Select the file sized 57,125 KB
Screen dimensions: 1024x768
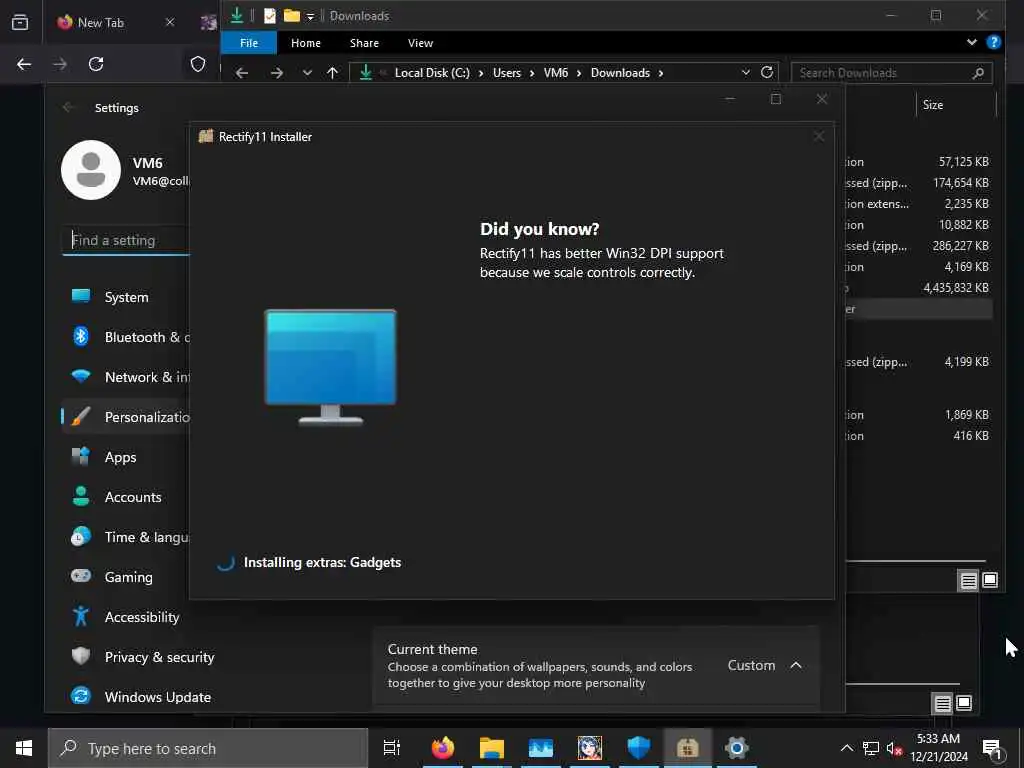pos(963,161)
